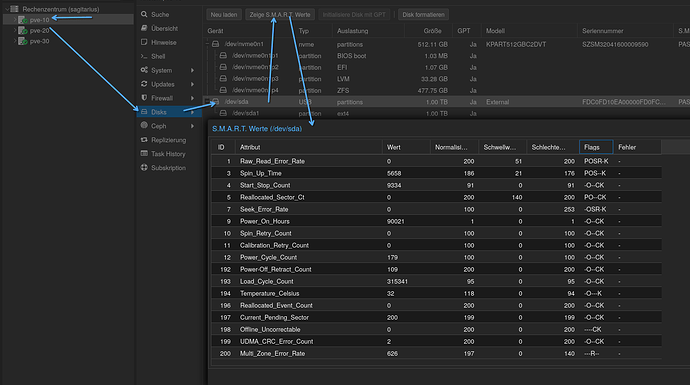Sort SMART table by Attribut column
This screenshot has height=385, width=690.
coord(308,147)
